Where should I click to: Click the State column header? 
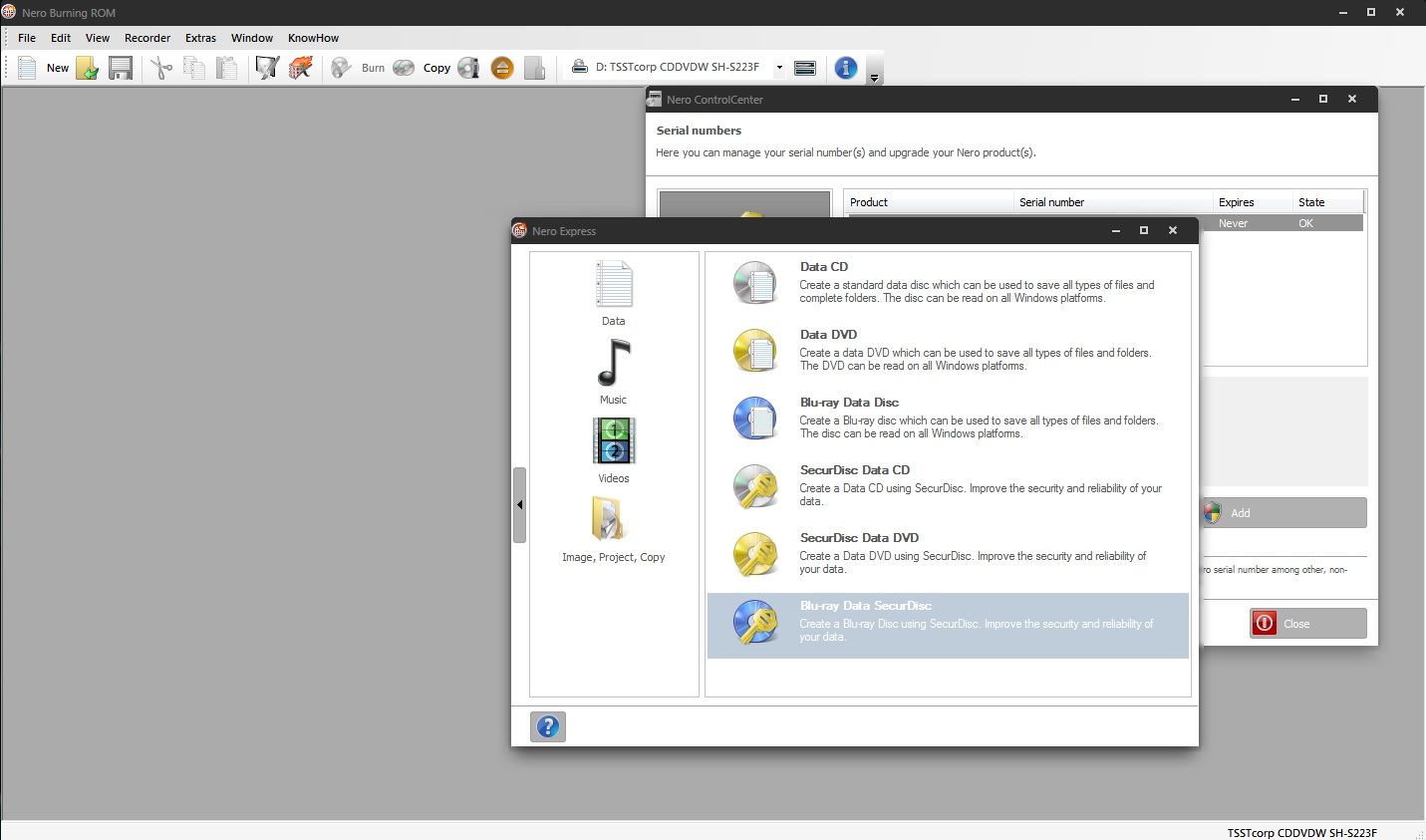click(x=1327, y=202)
